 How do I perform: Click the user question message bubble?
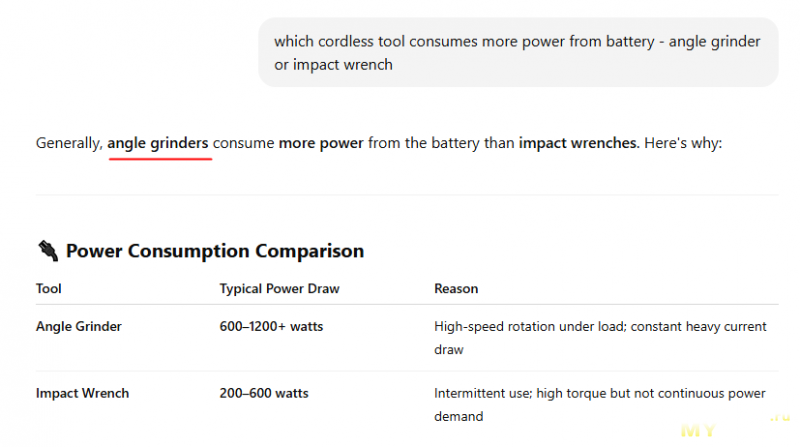click(x=518, y=53)
